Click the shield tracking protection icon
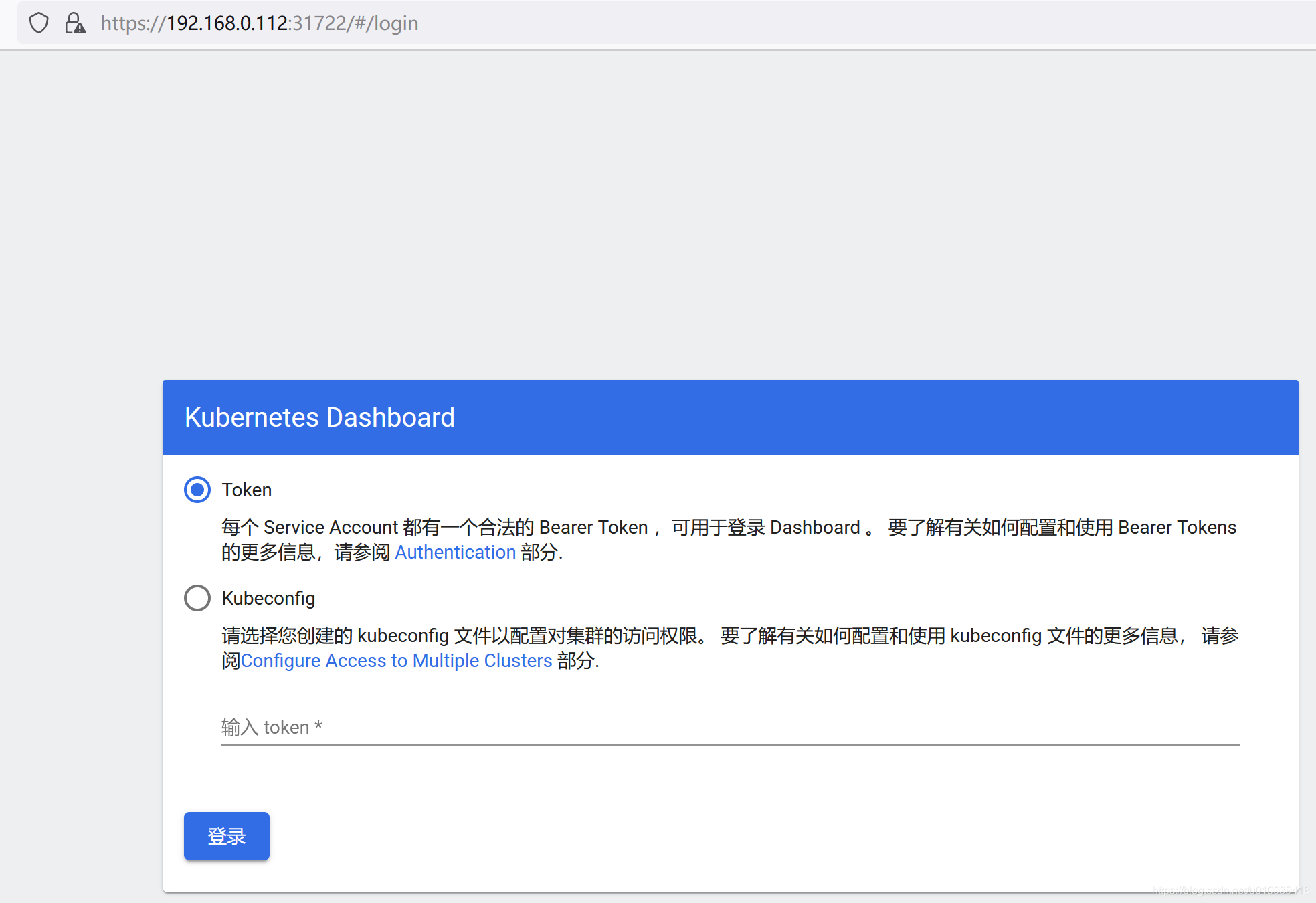Viewport: 1316px width, 903px height. (x=39, y=23)
